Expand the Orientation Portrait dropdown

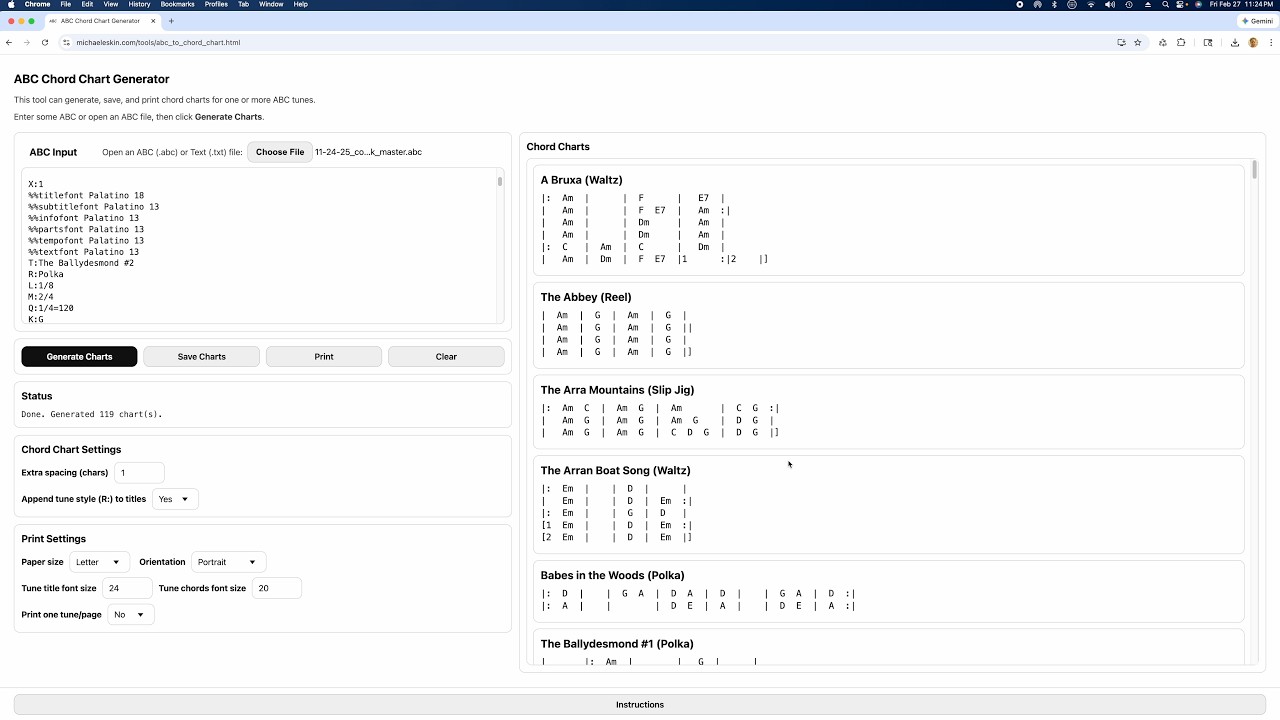(x=229, y=562)
